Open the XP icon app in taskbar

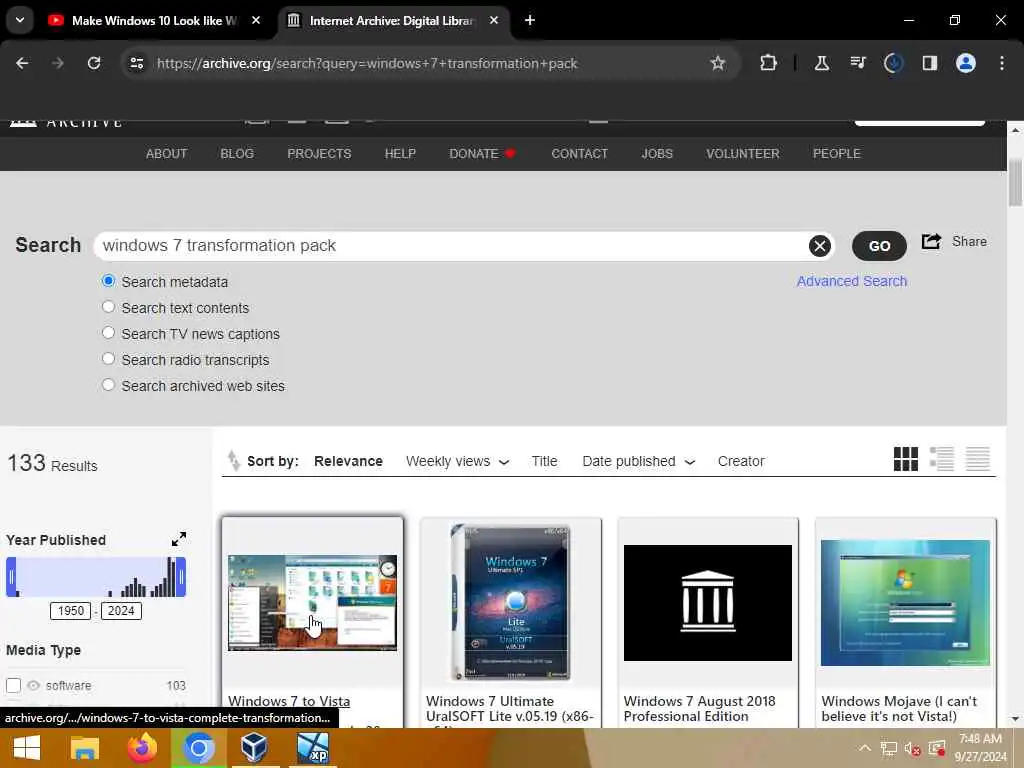(x=312, y=748)
